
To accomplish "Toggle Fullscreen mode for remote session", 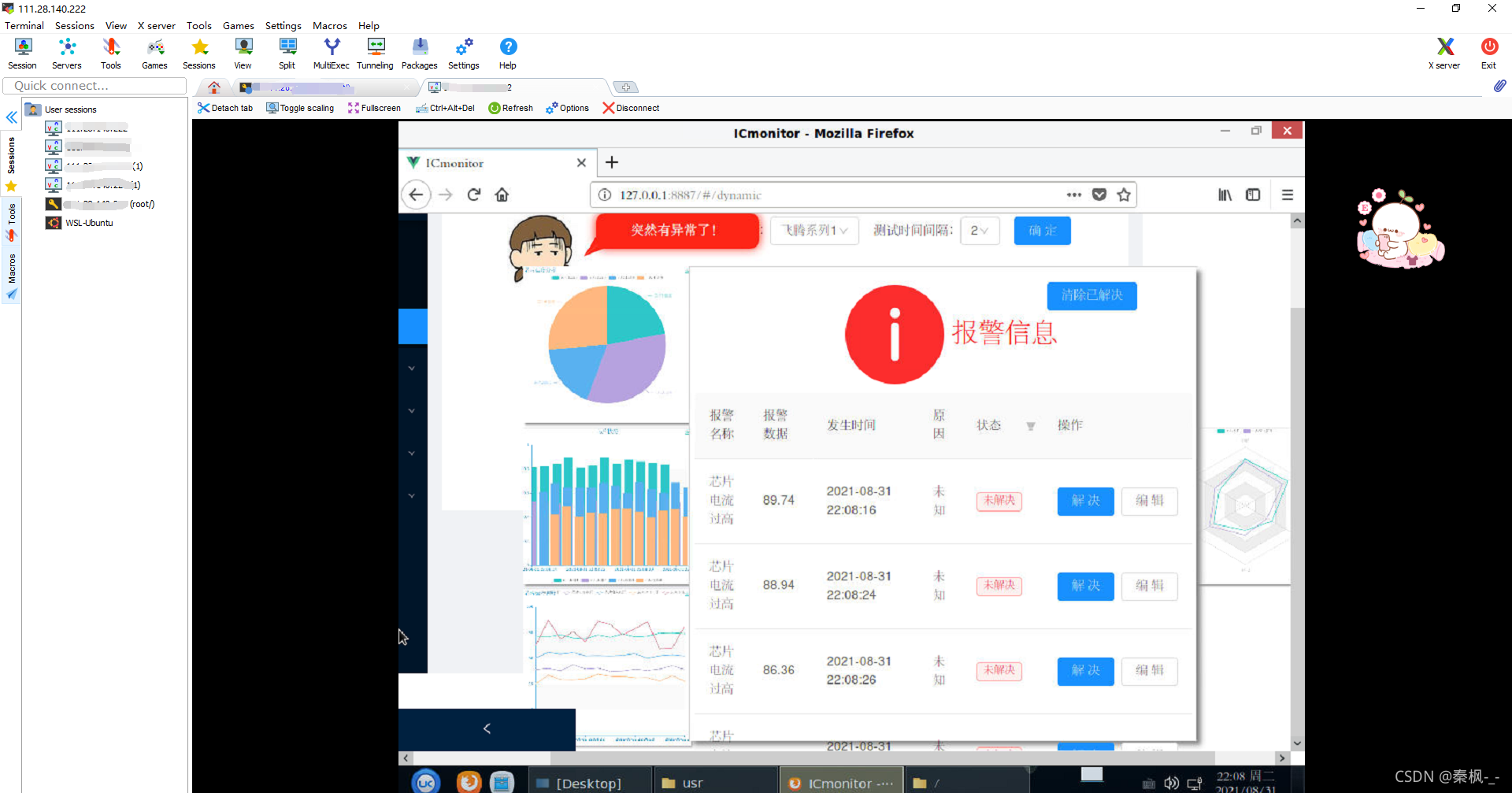I will 375,108.
